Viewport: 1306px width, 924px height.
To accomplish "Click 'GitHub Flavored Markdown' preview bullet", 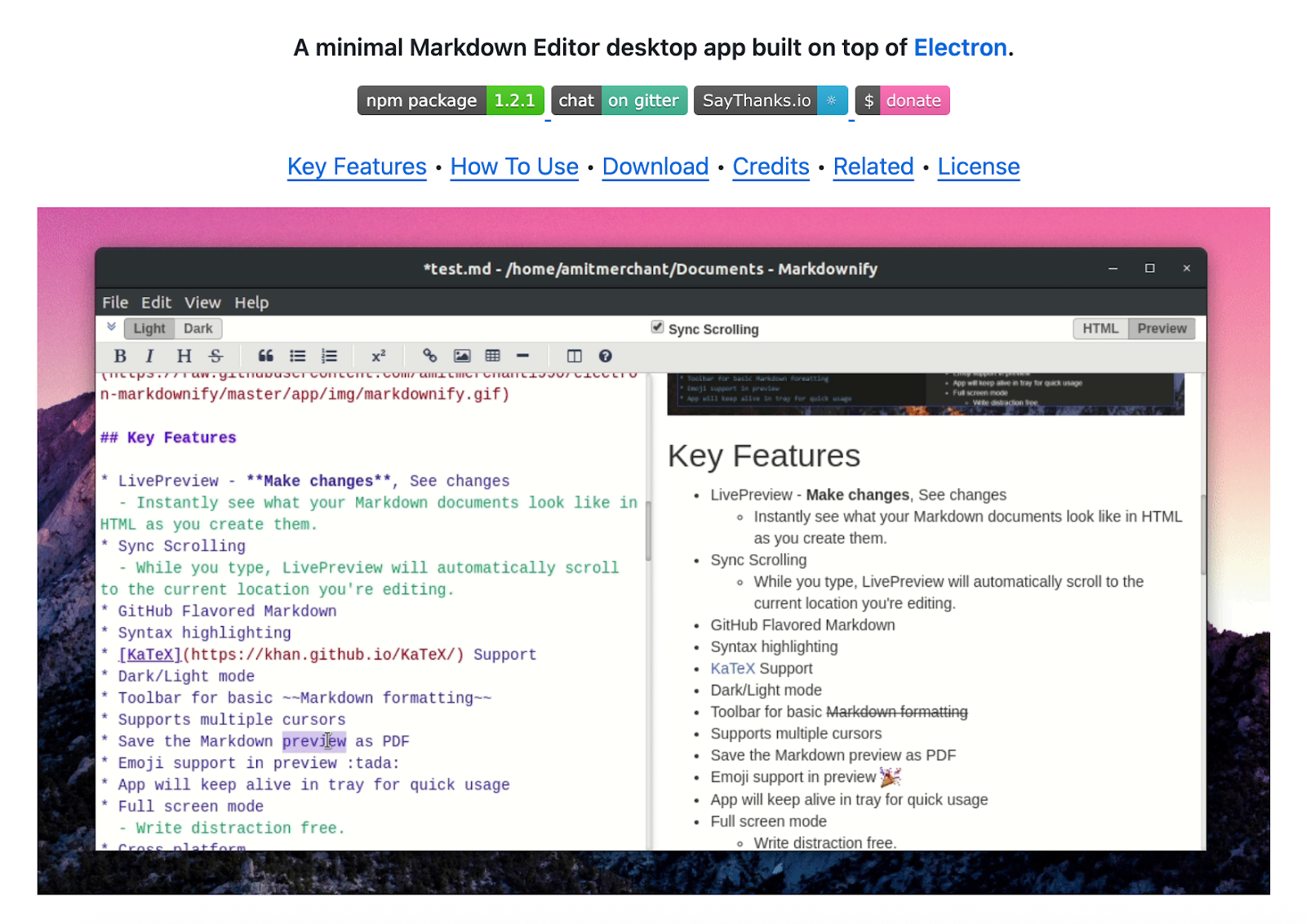I will pyautogui.click(x=802, y=625).
